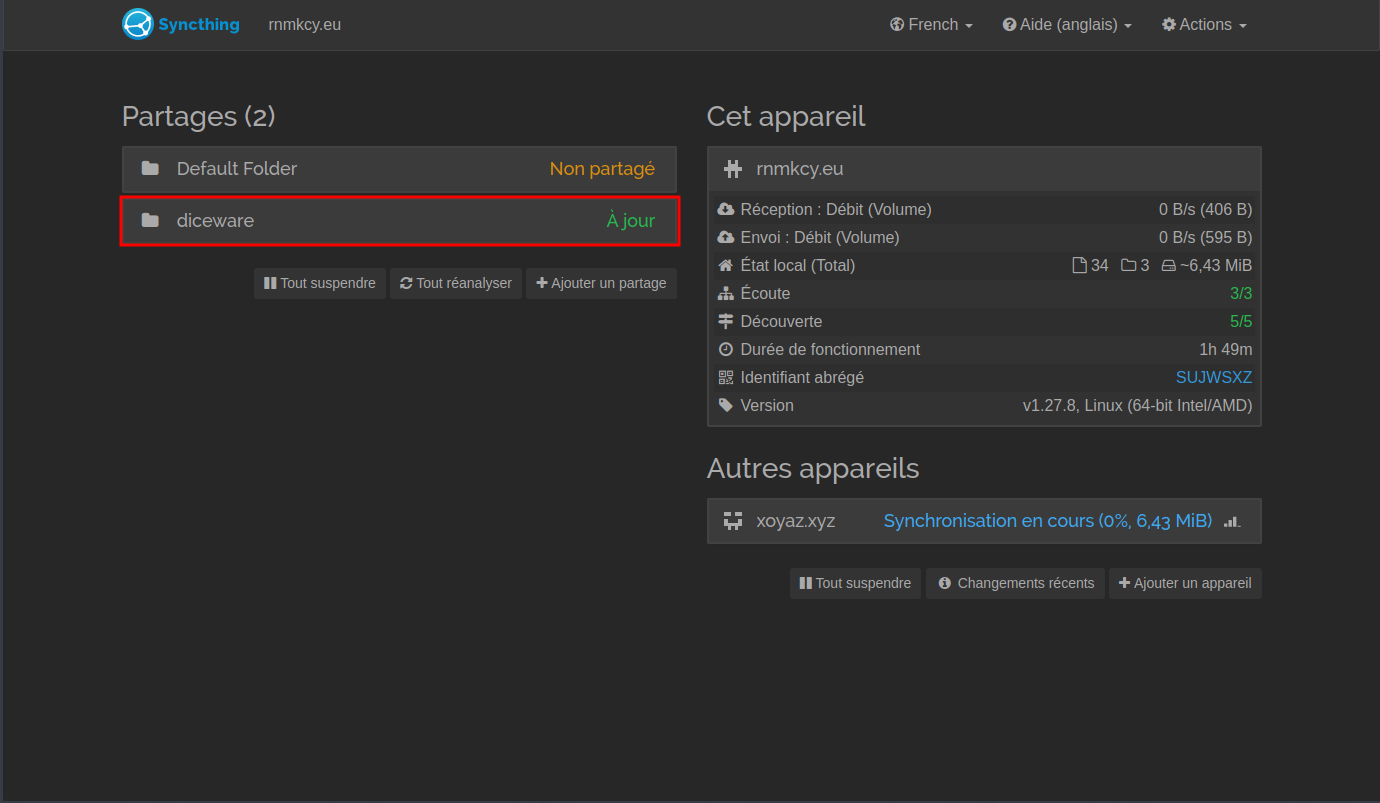Open the Aide (anglais) help dropdown
Viewport: 1380px width, 803px height.
point(1067,25)
